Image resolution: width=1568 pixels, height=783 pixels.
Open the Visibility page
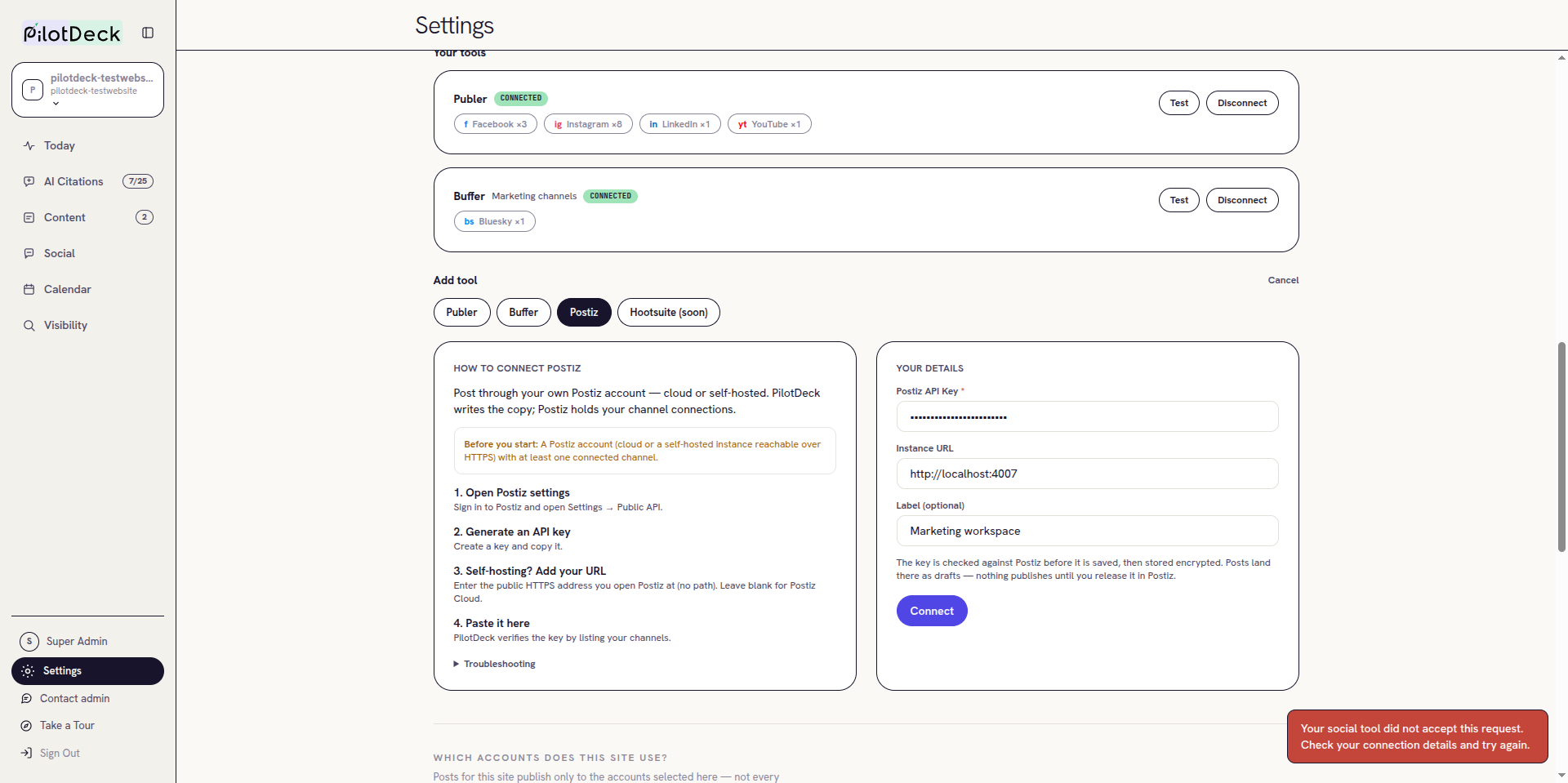pos(87,325)
